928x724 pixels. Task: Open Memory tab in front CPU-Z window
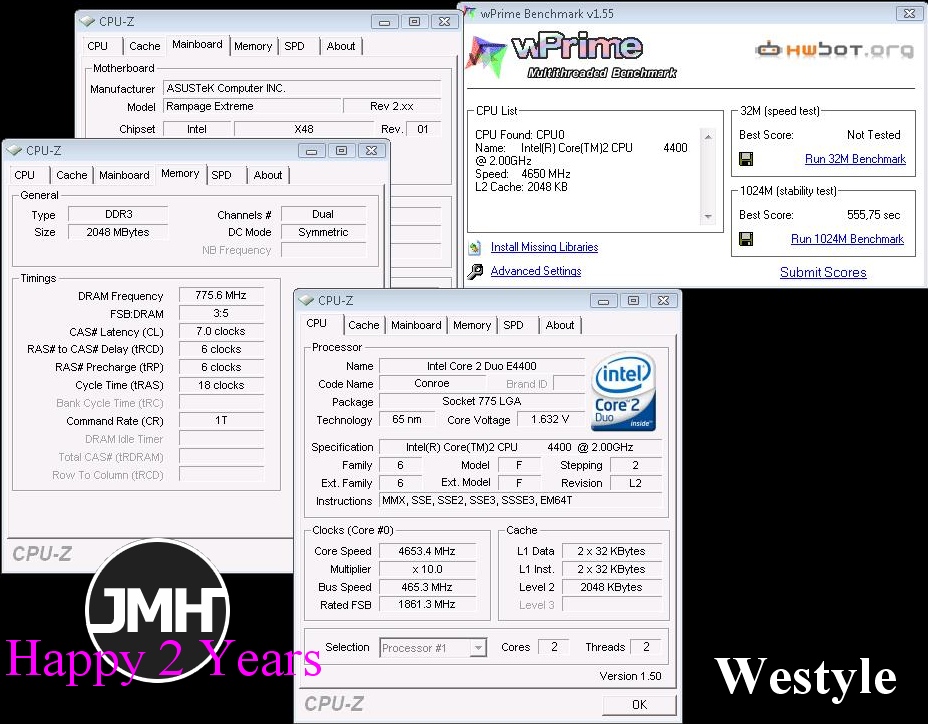472,325
